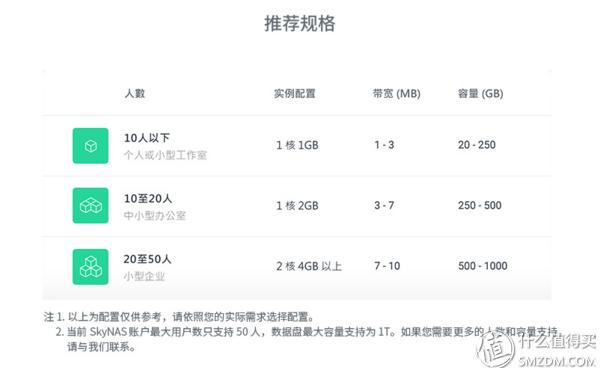
Task: Click the 带宽 (MB) column header
Action: coord(396,93)
